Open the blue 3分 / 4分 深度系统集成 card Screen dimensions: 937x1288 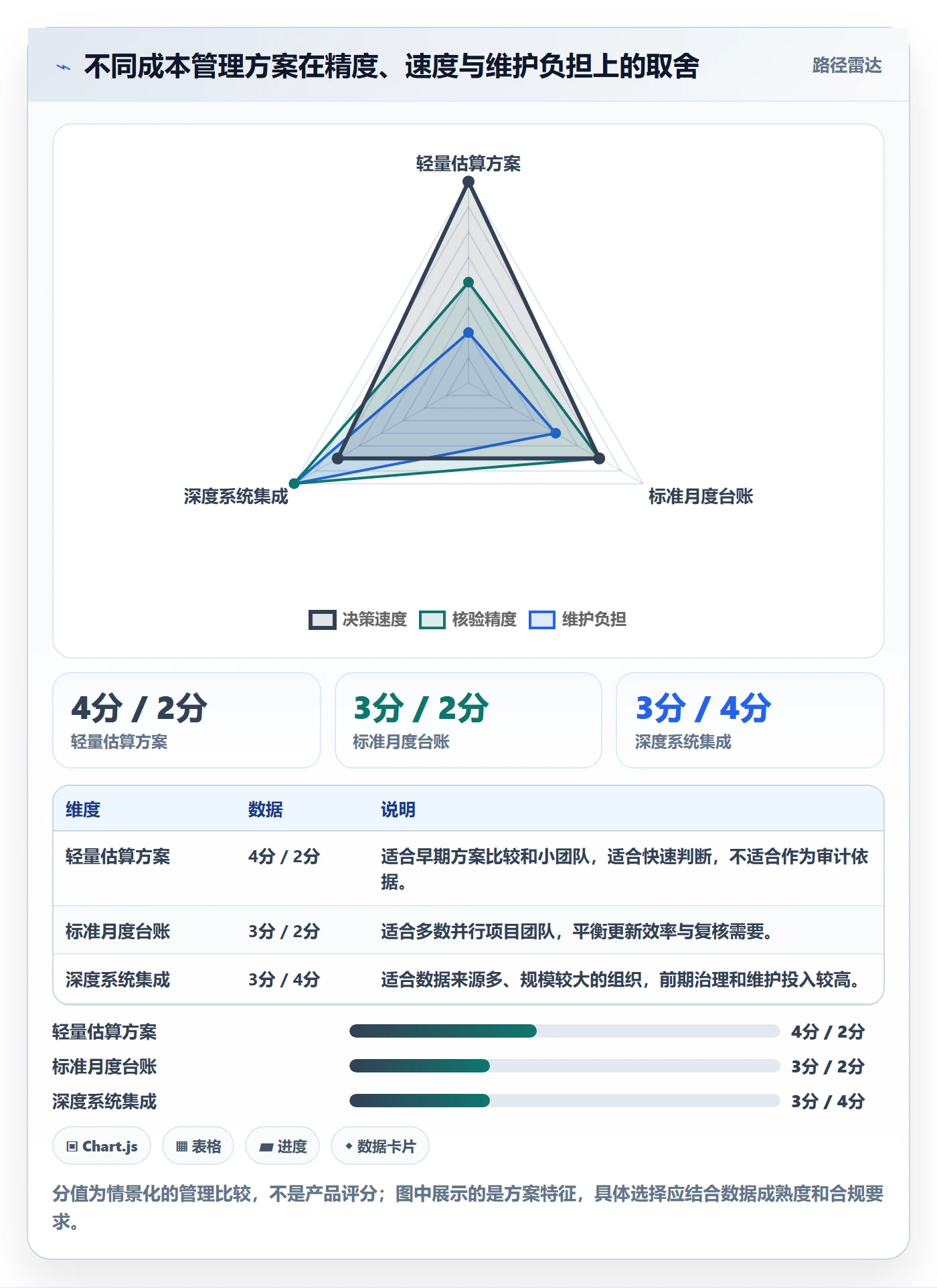[750, 720]
